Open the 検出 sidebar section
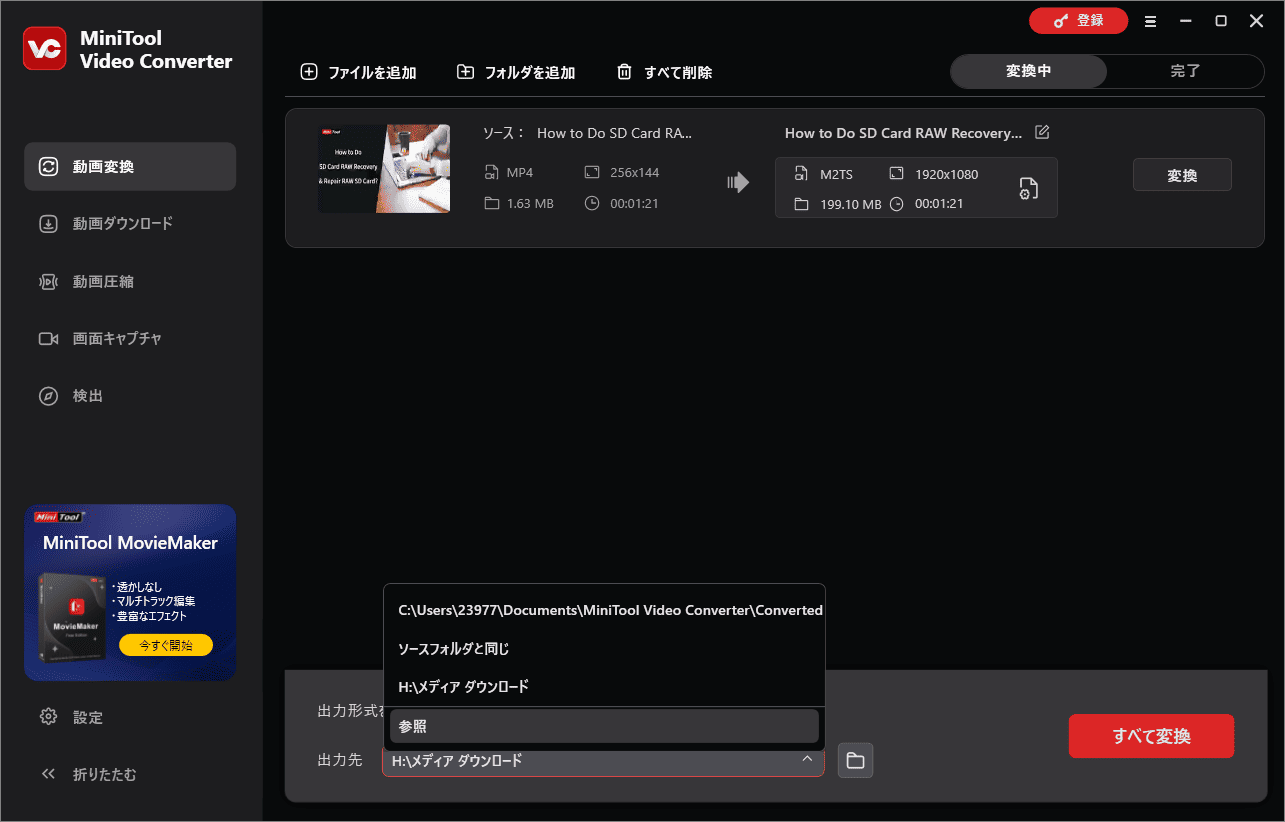Screen dimensions: 1285x822 click(130, 396)
